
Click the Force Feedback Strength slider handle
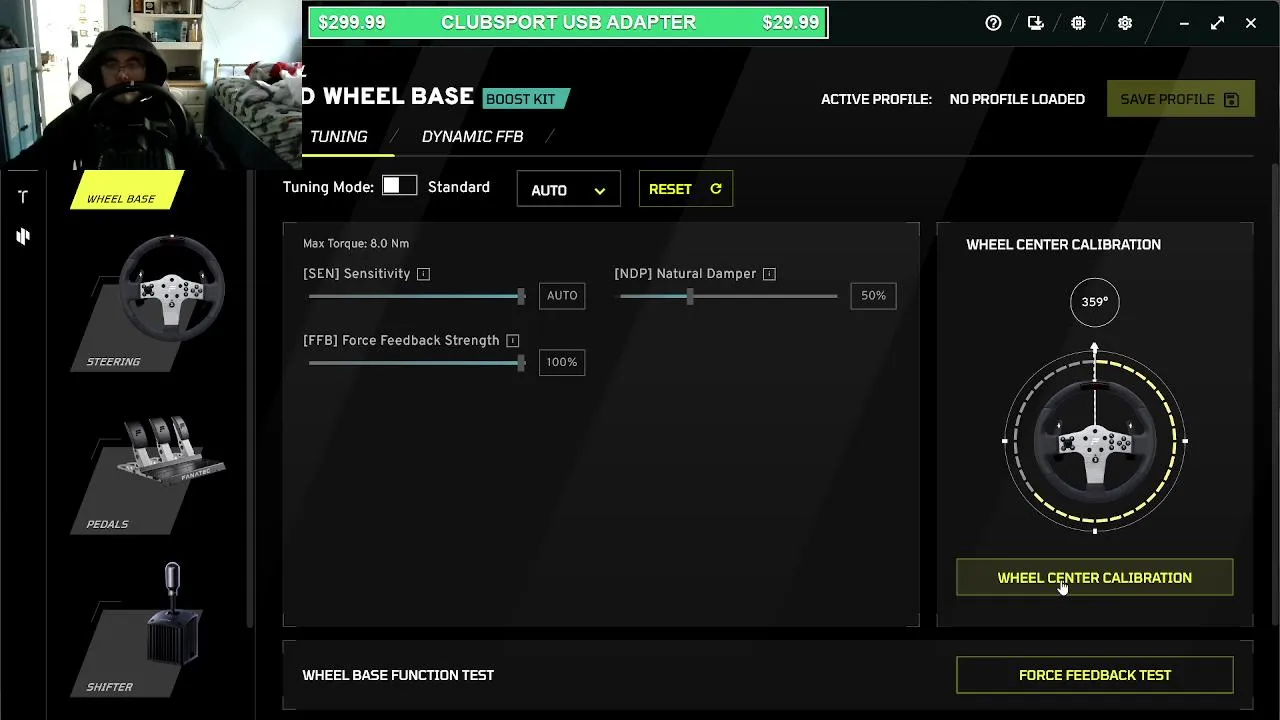521,363
